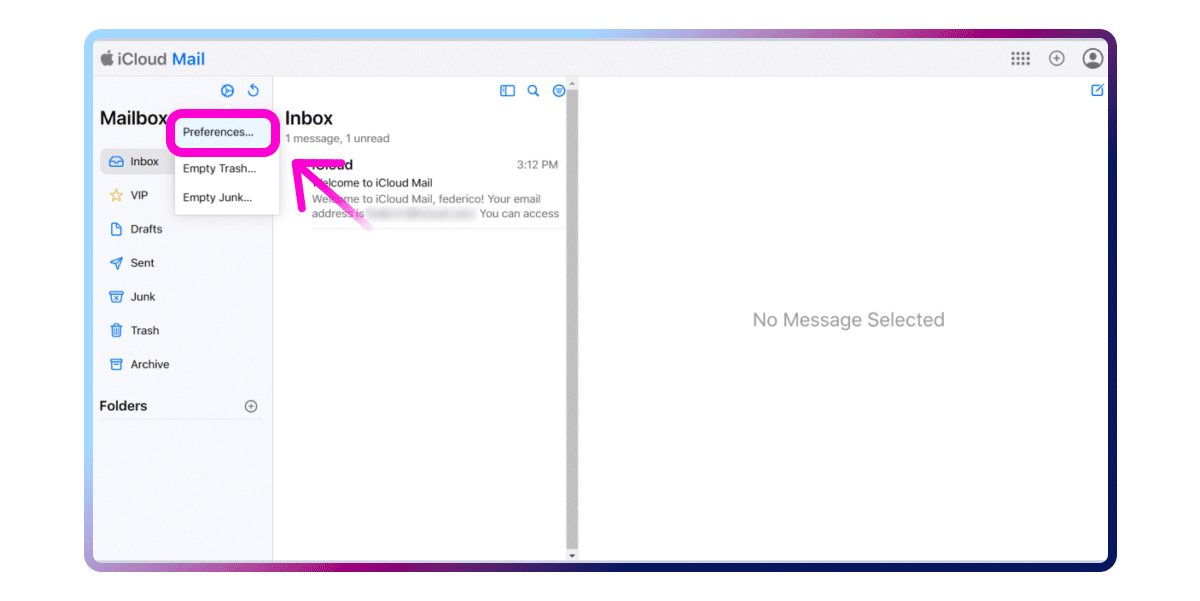Click the Folders section heading
The image size is (1200, 601).
click(x=123, y=406)
